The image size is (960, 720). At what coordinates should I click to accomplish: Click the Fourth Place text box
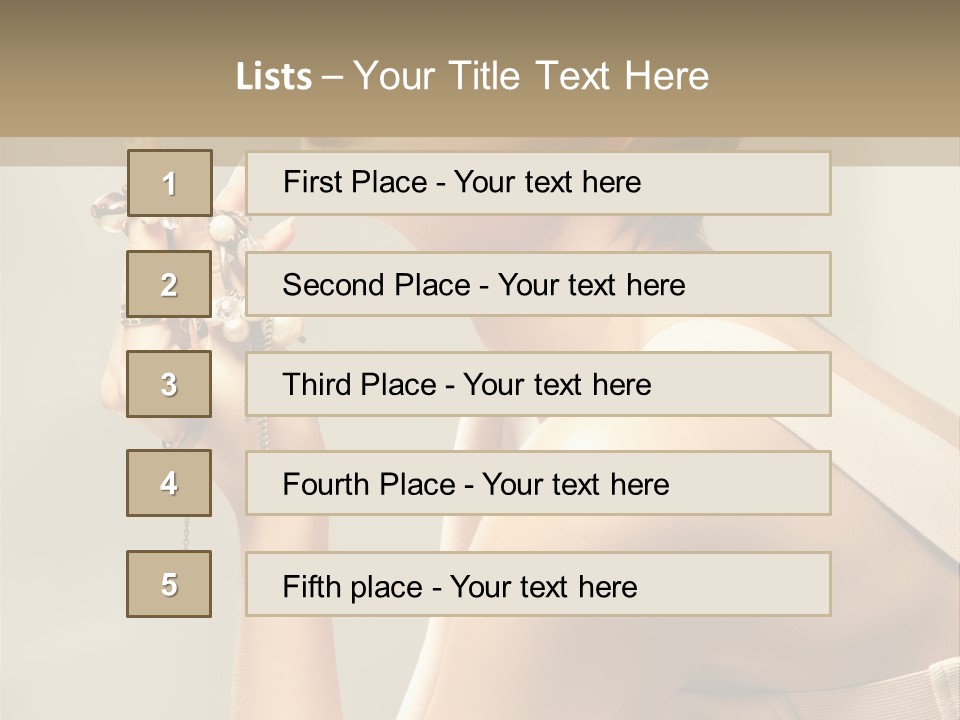pos(538,483)
